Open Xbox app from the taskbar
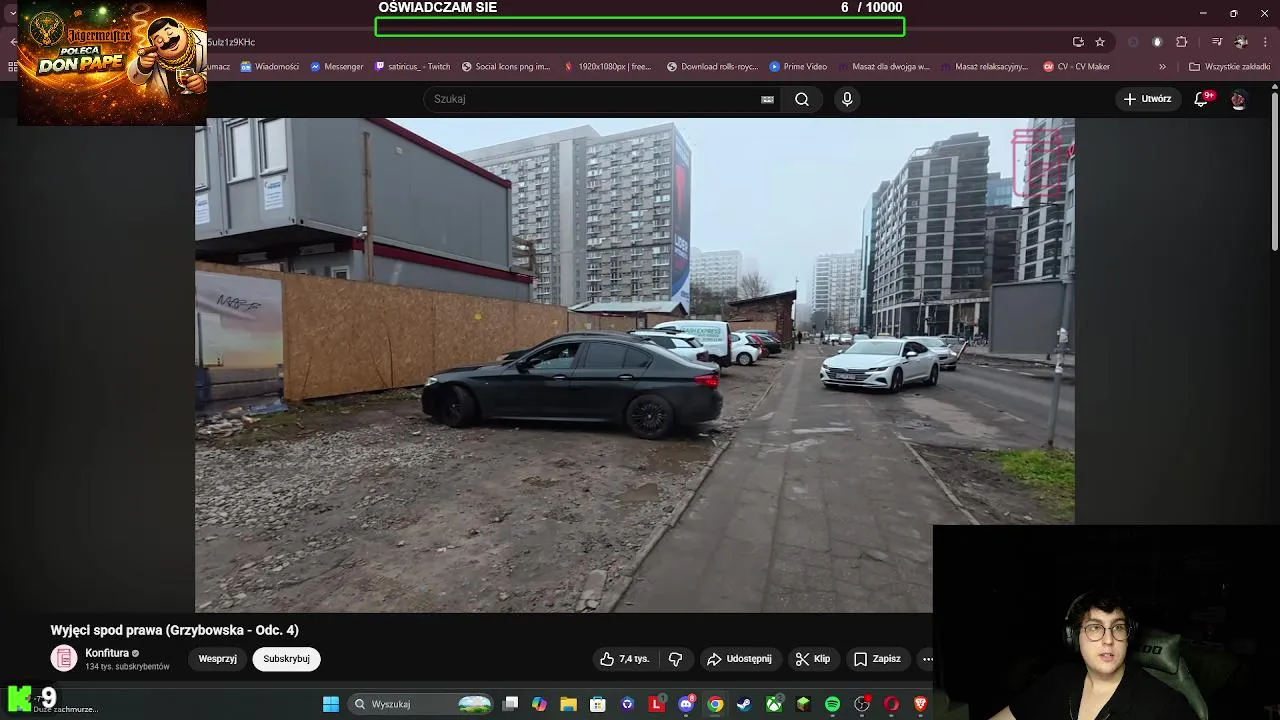 coord(774,704)
